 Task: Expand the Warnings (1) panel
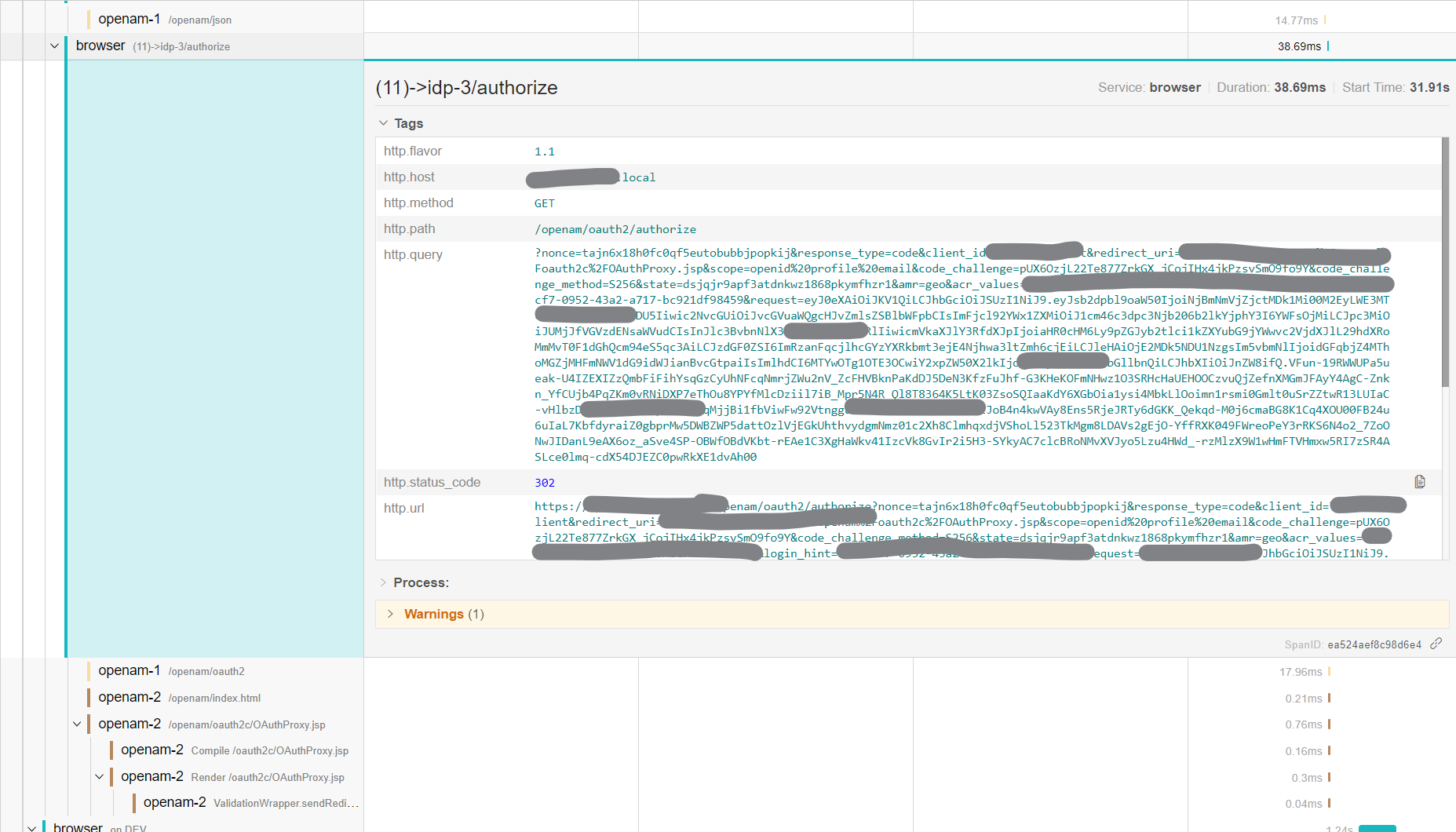coord(390,614)
